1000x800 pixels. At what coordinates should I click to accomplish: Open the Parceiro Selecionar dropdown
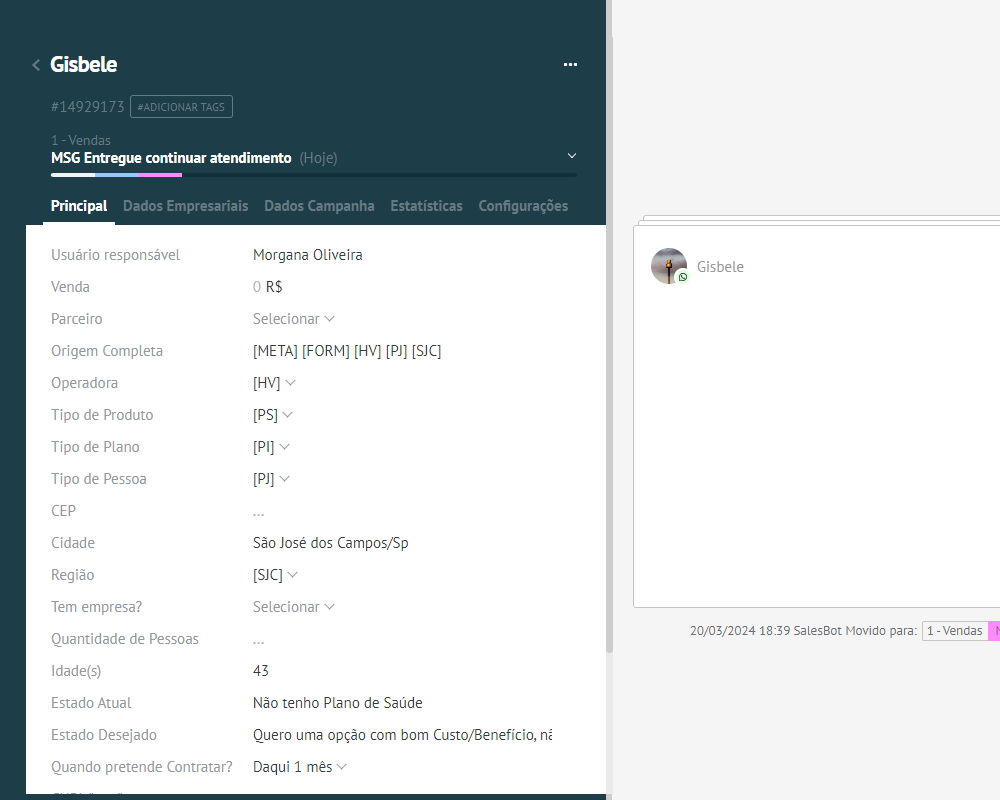(293, 319)
